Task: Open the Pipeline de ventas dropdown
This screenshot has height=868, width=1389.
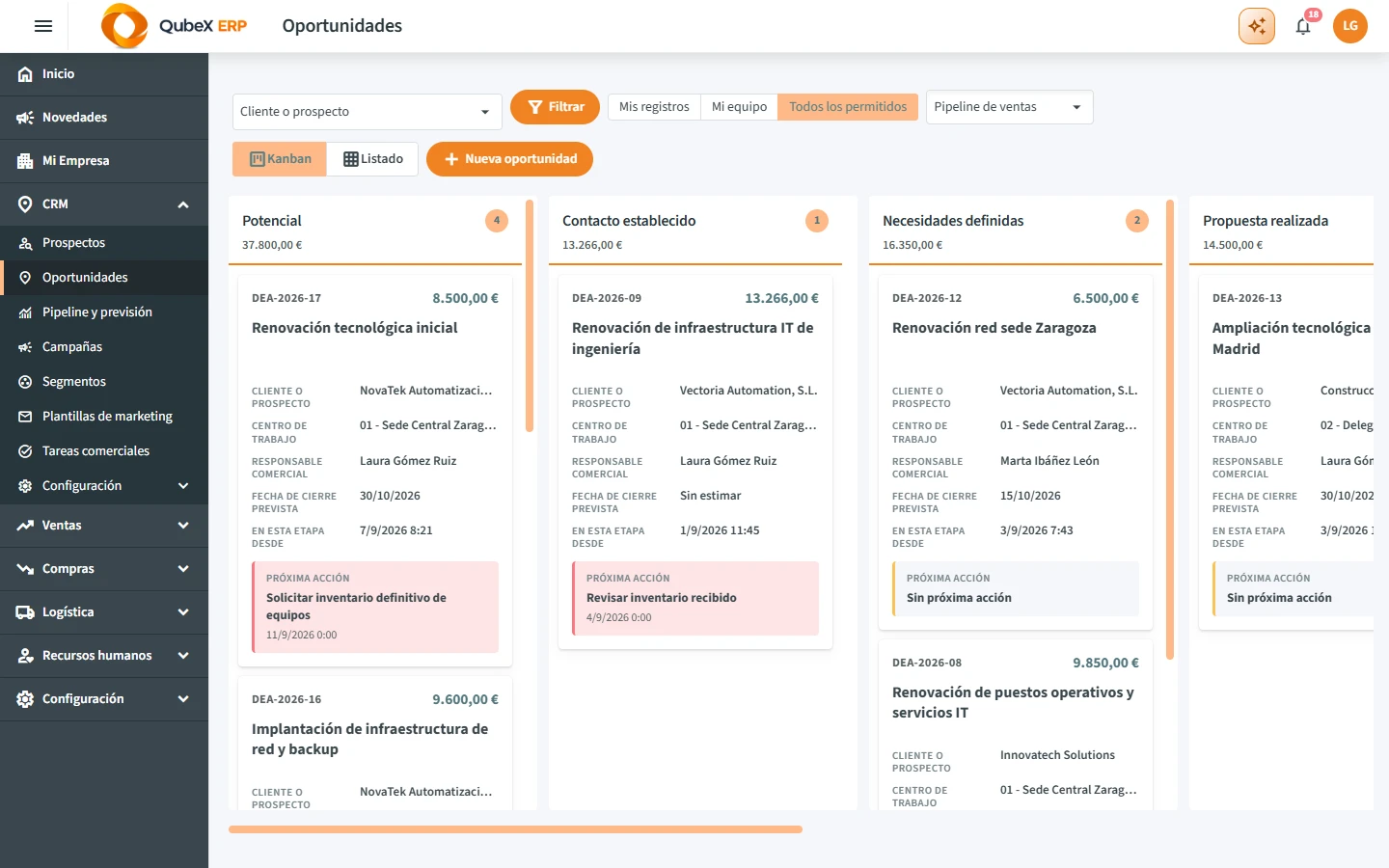Action: point(1010,107)
